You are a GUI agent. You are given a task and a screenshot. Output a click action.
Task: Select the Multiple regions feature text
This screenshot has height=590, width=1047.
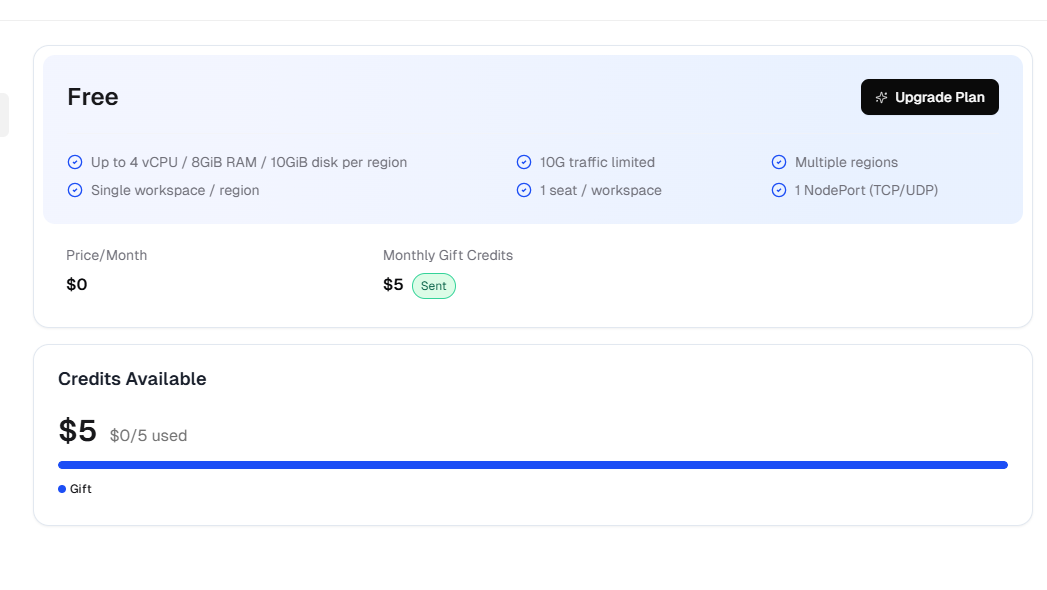[x=846, y=162]
